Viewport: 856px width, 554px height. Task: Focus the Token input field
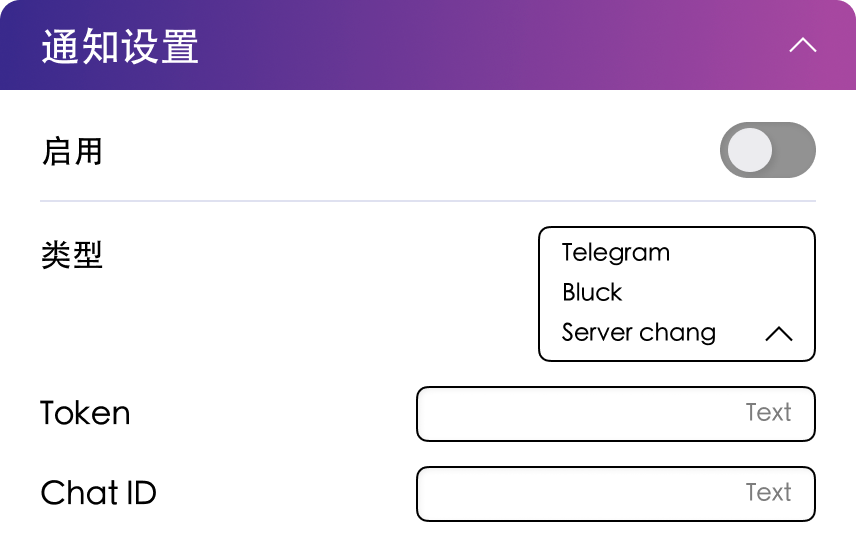(x=580, y=413)
